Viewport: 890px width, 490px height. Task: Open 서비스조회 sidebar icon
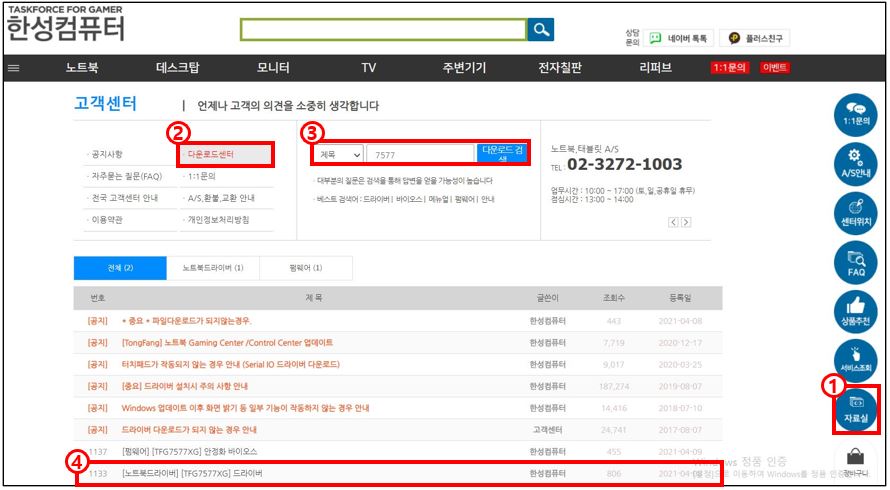855,360
